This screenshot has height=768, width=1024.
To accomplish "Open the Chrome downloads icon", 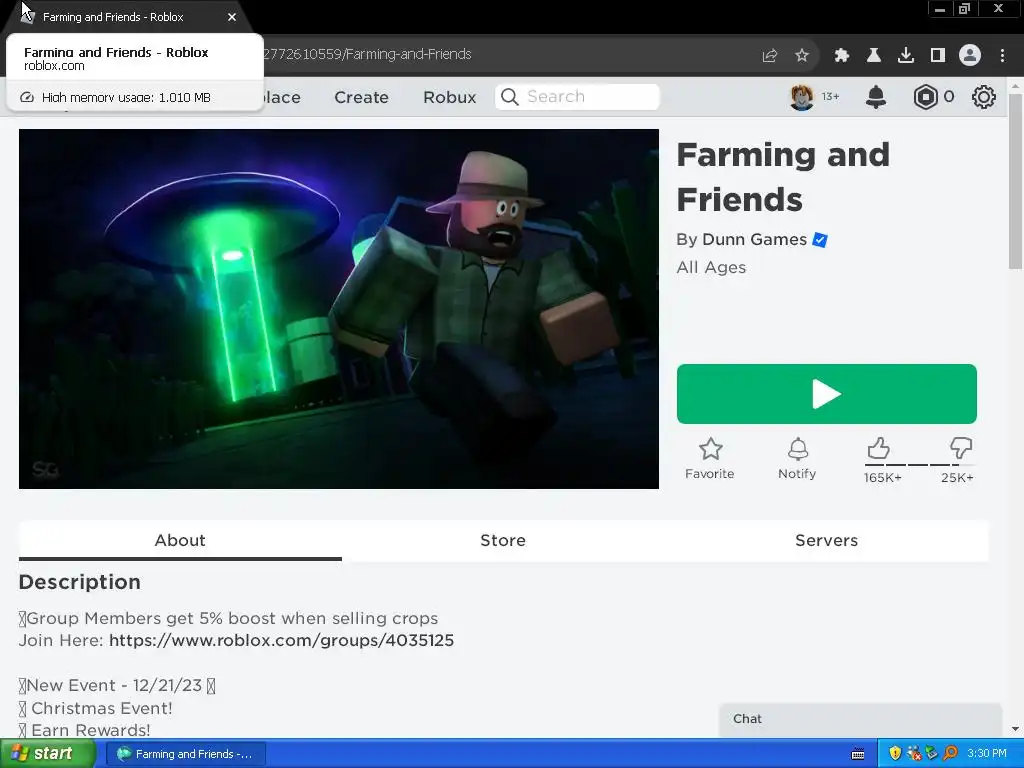I will point(905,56).
